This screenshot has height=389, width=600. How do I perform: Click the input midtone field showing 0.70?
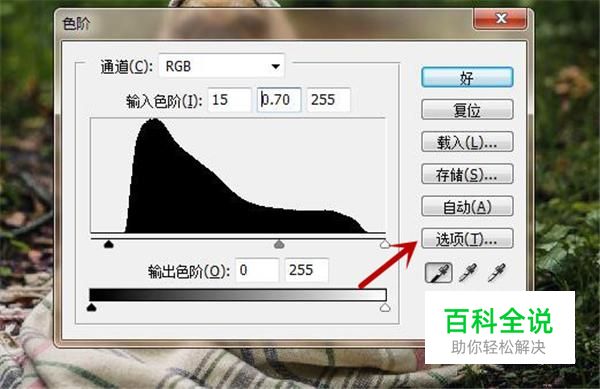pyautogui.click(x=279, y=100)
